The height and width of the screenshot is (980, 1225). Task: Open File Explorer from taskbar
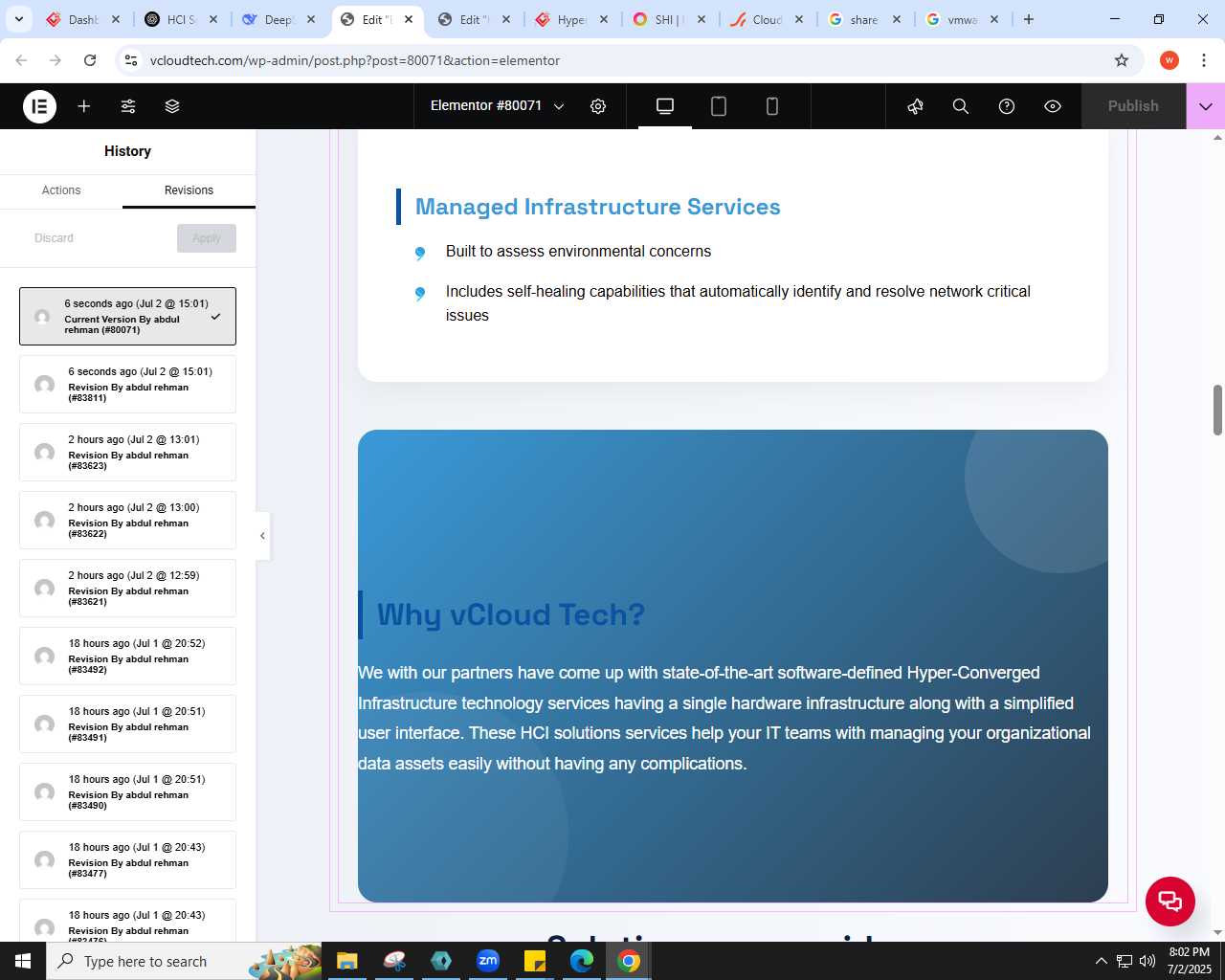click(346, 961)
